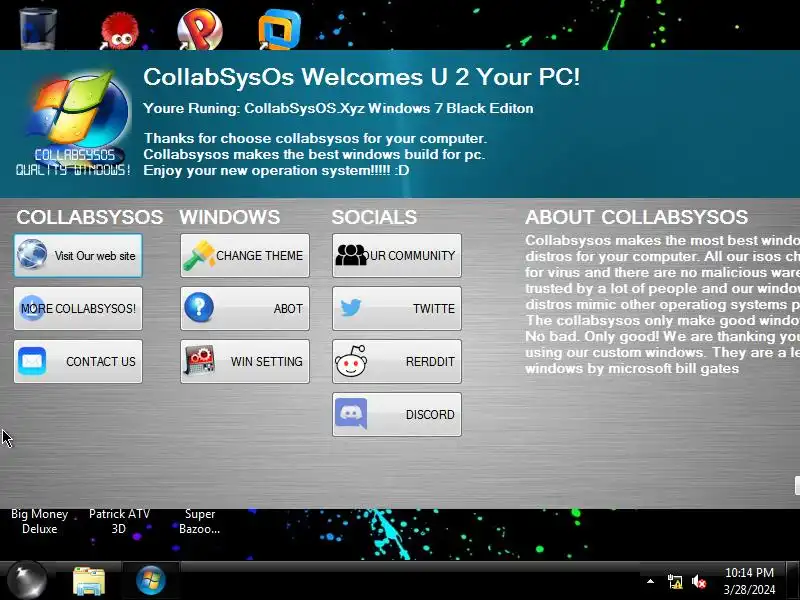This screenshot has height=600, width=800.
Task: Click the red gear settings icon
Action: pyautogui.click(x=199, y=361)
